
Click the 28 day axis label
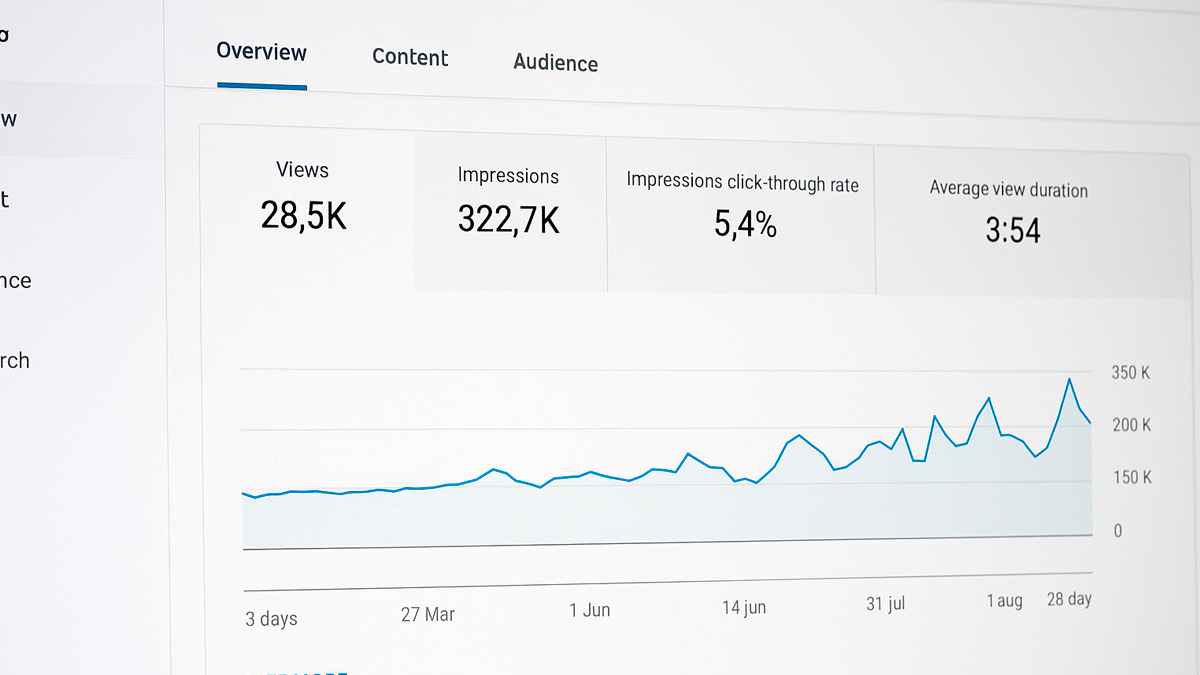(x=1069, y=599)
